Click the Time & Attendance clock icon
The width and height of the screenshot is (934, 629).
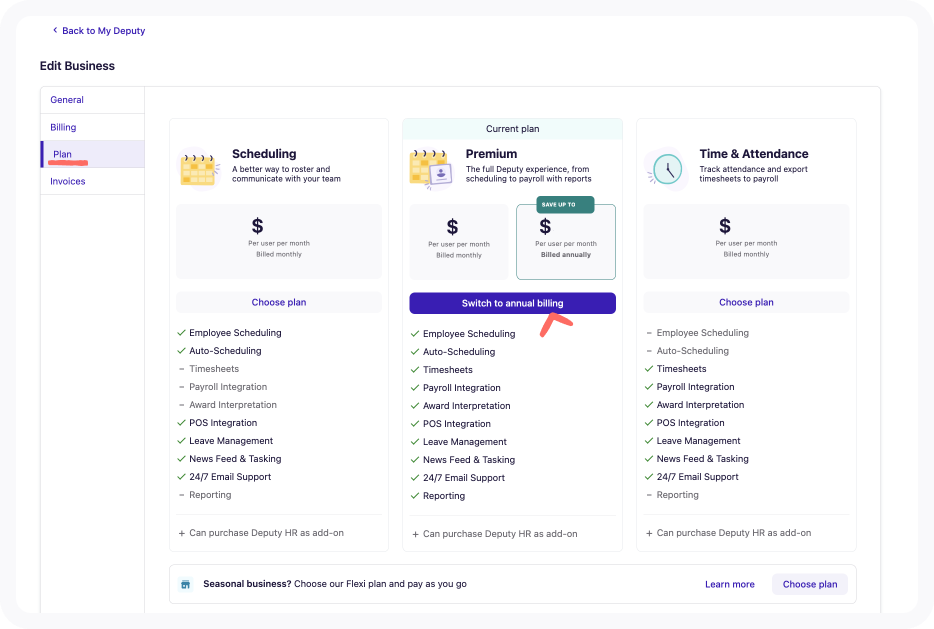click(665, 168)
